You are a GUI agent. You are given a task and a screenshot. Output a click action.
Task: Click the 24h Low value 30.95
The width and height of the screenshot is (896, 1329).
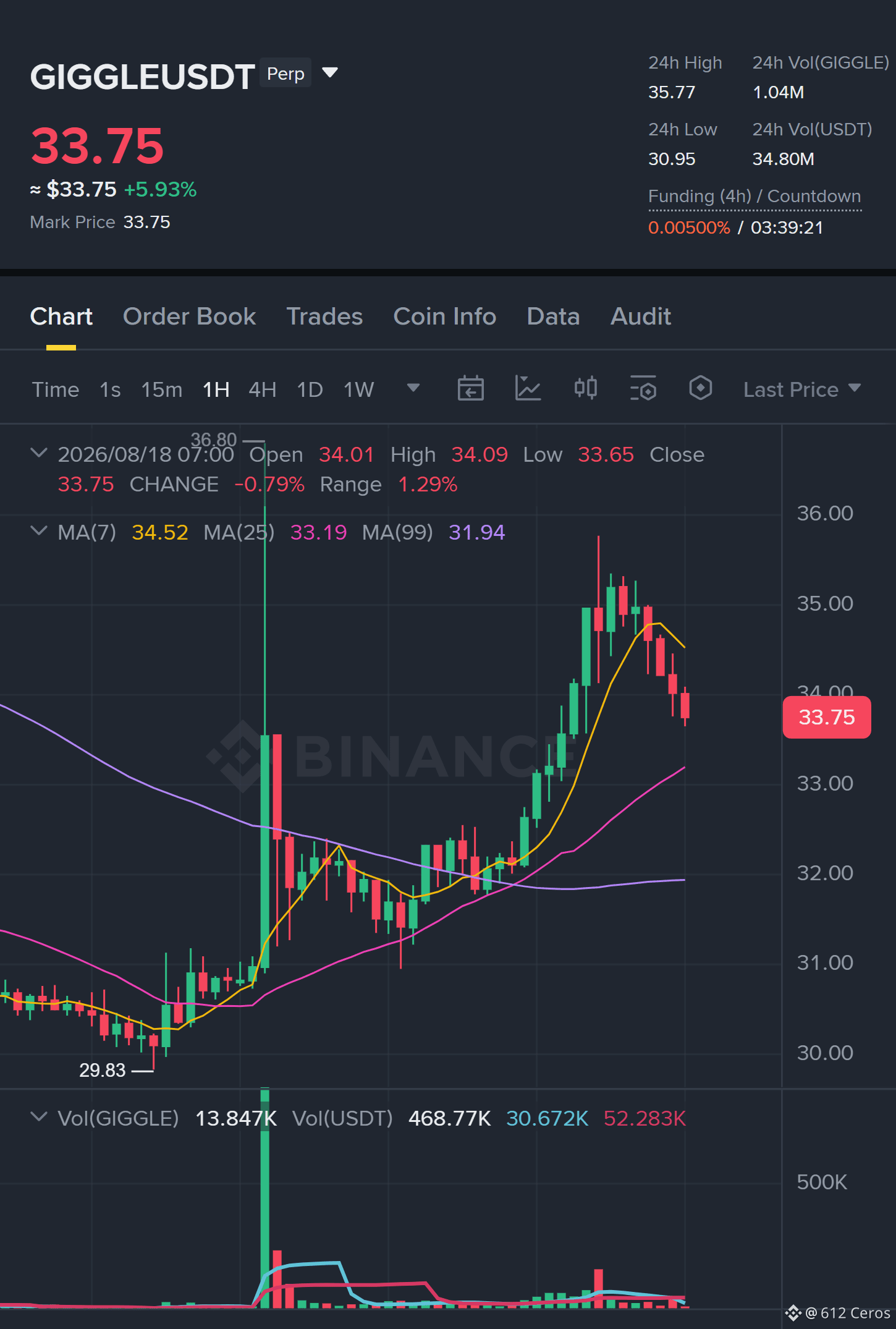click(x=672, y=159)
